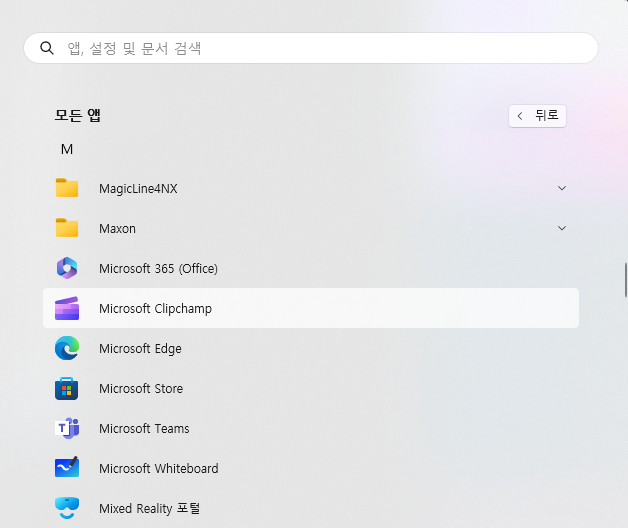Screen dimensions: 628x528
Task: Launch Microsoft Edge from its icon
Action: coord(67,348)
